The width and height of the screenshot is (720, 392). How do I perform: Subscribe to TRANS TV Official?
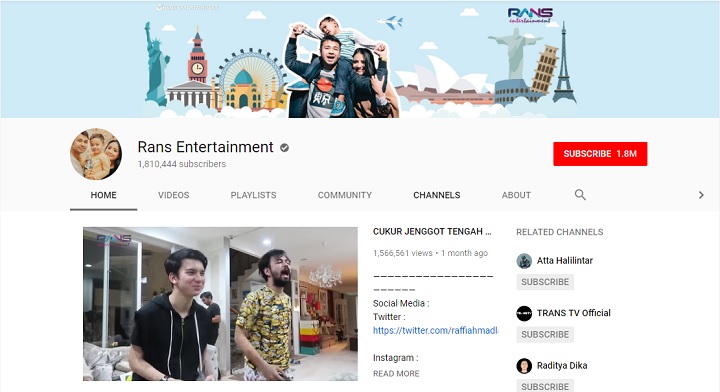[x=545, y=335]
